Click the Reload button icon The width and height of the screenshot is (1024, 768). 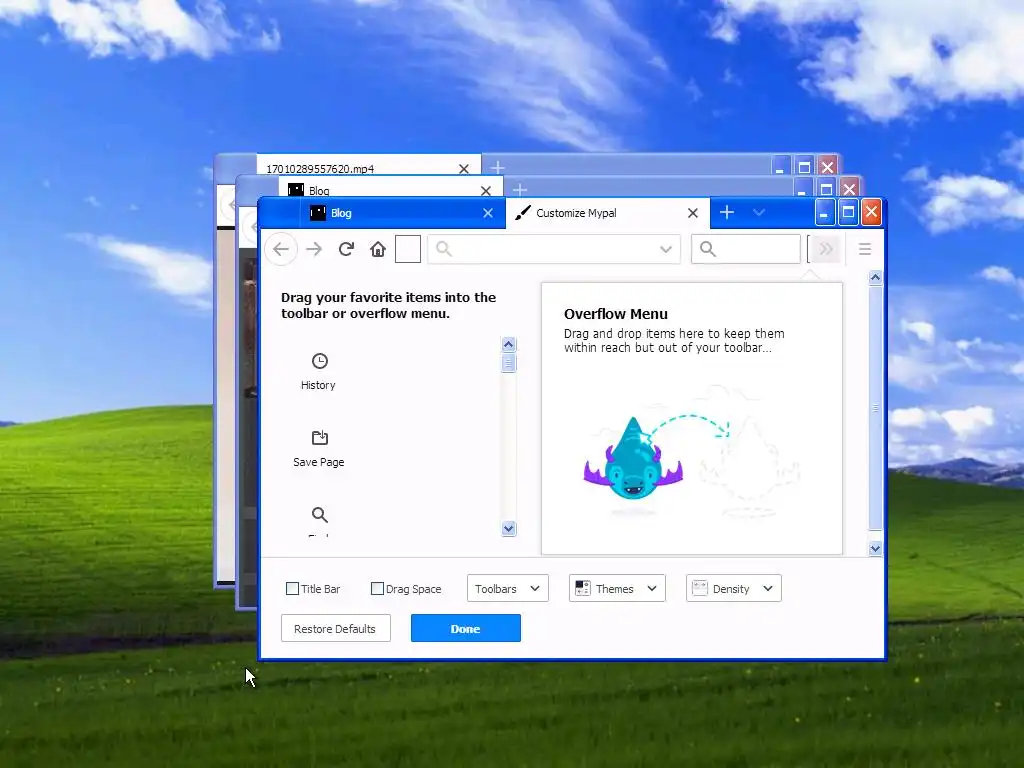pyautogui.click(x=346, y=249)
